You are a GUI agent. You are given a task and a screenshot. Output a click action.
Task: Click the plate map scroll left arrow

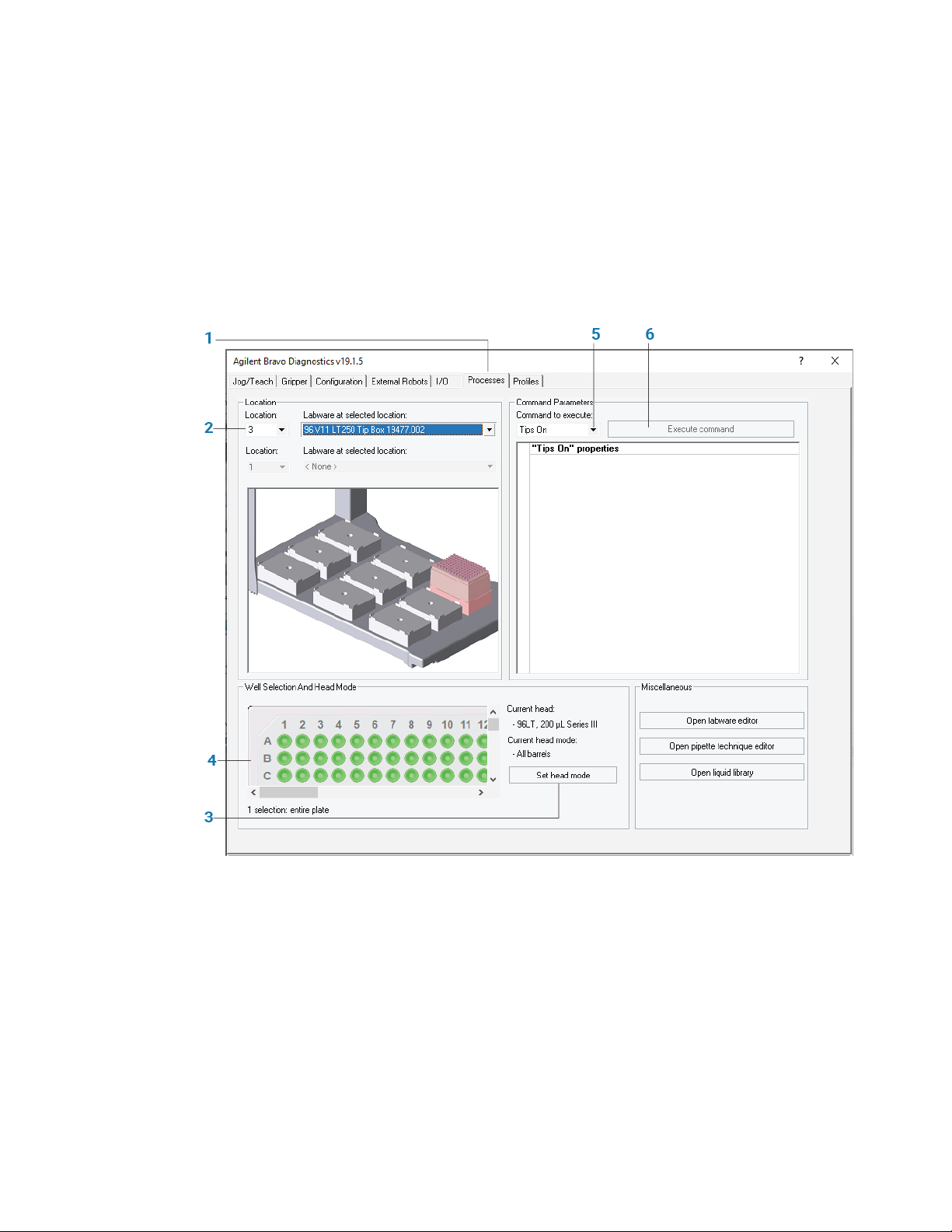point(253,792)
